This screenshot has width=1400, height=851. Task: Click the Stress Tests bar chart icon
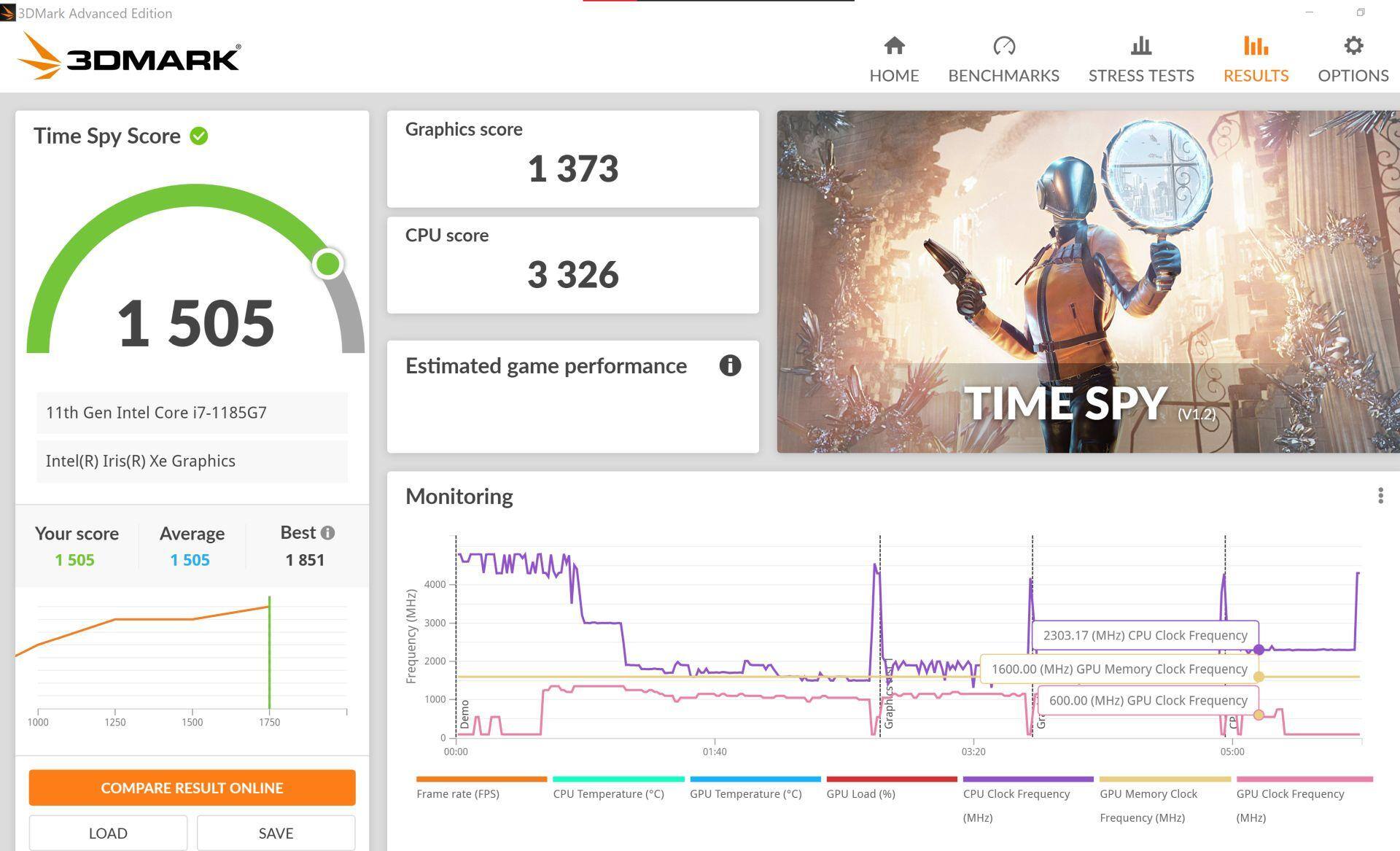[1140, 47]
